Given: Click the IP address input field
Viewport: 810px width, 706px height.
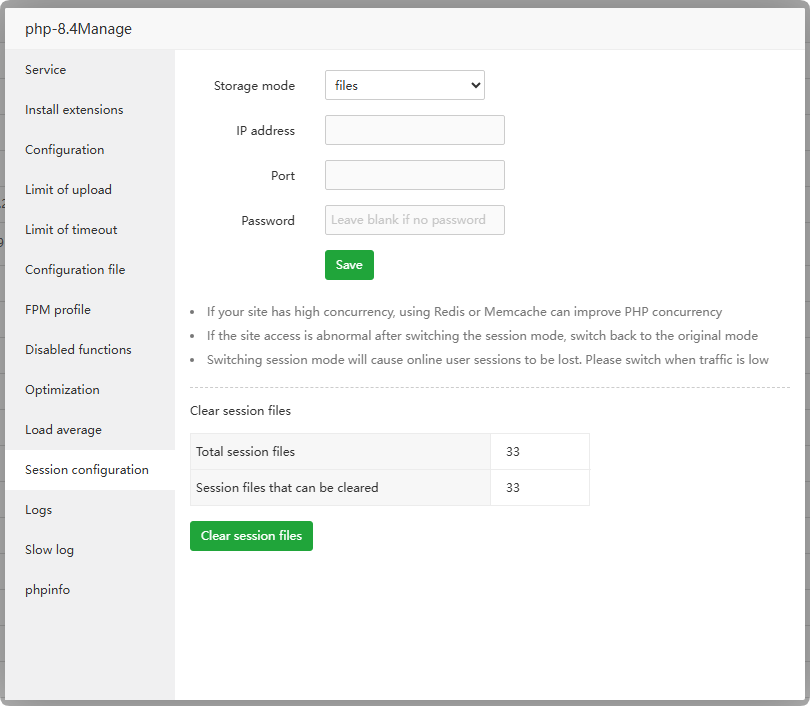Looking at the screenshot, I should pyautogui.click(x=414, y=130).
